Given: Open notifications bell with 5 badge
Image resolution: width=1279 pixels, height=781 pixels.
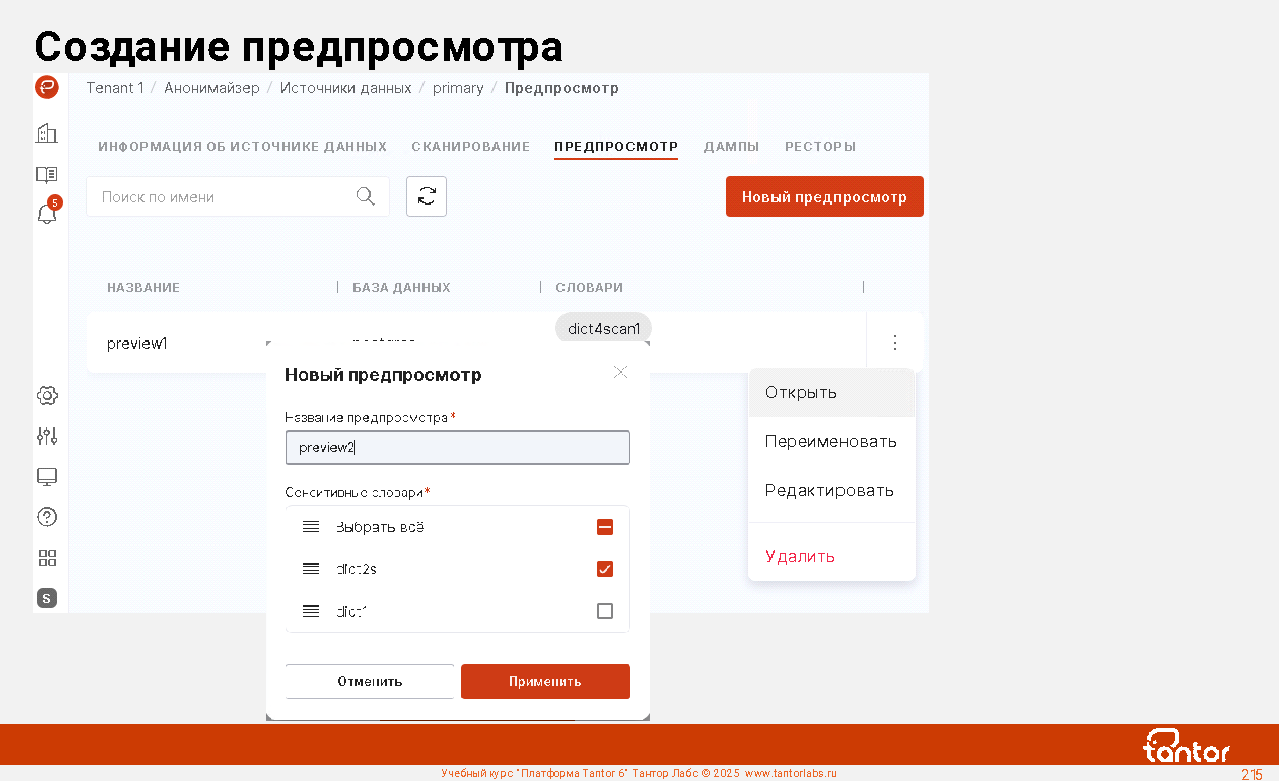Looking at the screenshot, I should pyautogui.click(x=47, y=213).
